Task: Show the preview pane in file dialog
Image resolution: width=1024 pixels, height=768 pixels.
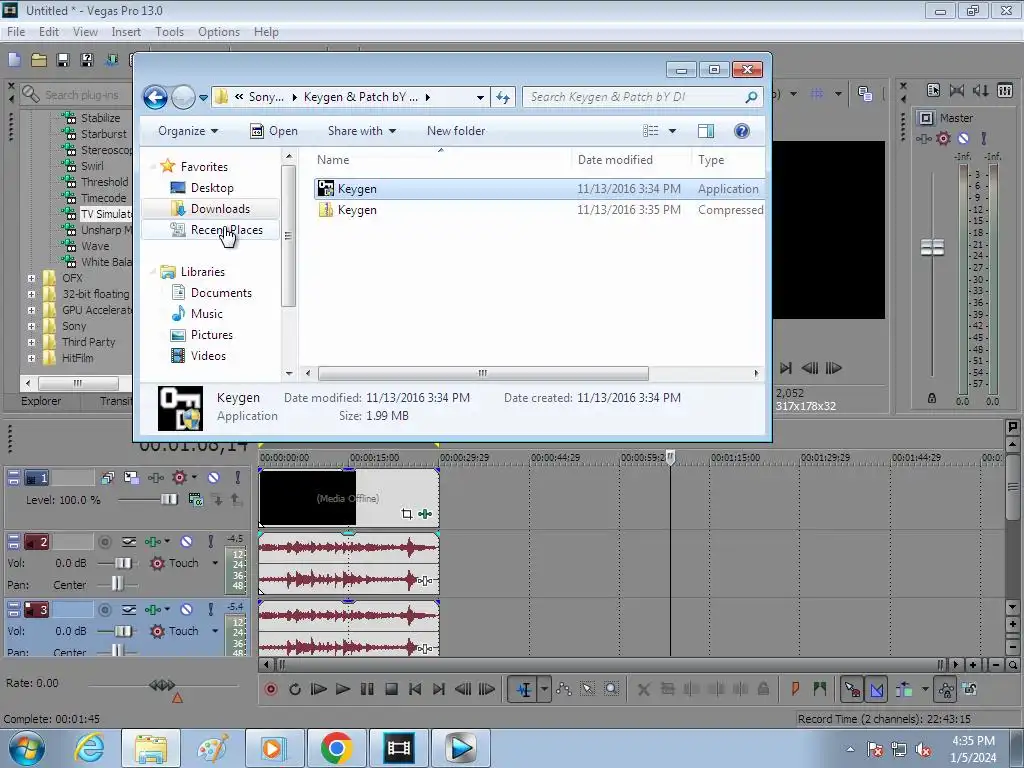Action: (x=706, y=131)
